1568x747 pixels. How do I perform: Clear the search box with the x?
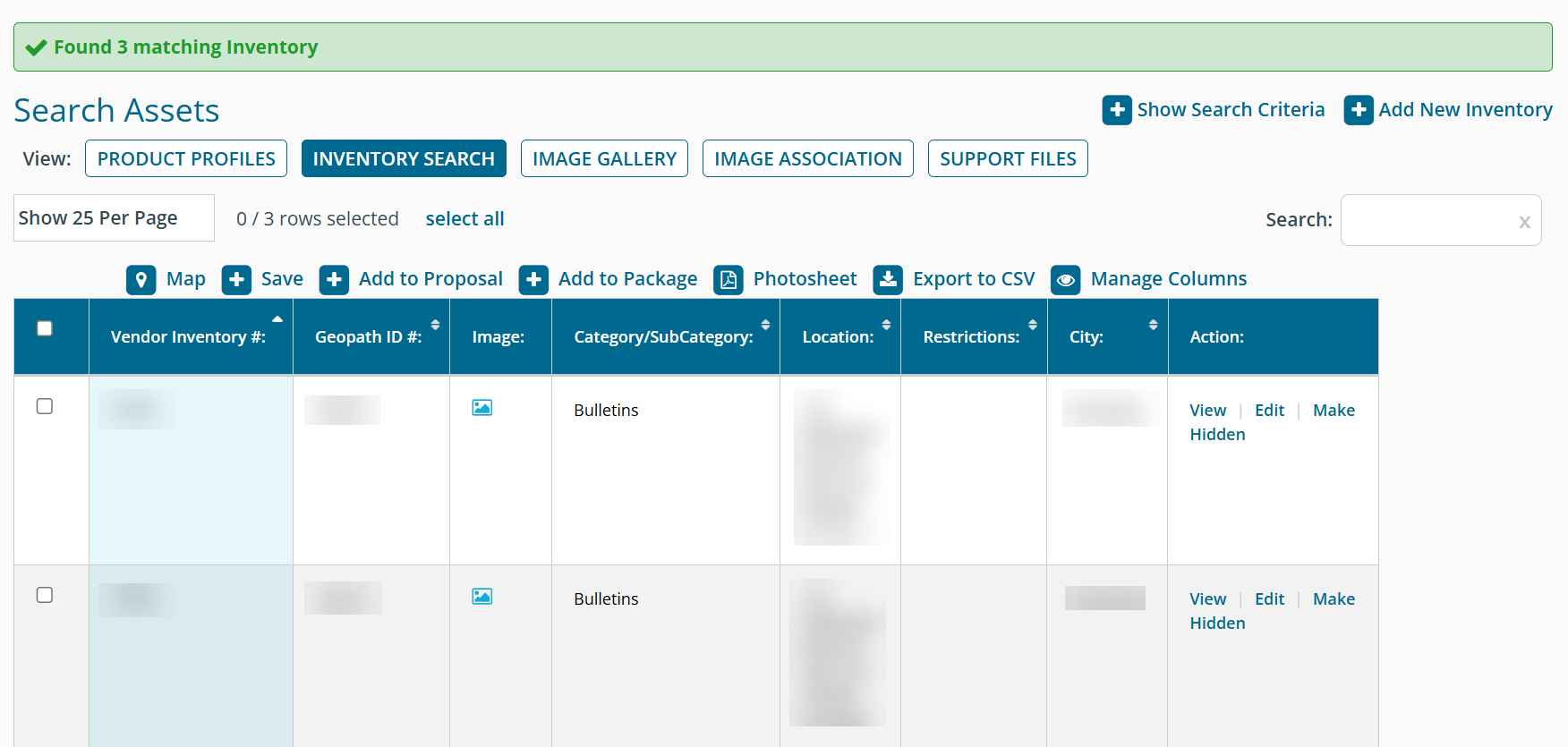[x=1524, y=222]
